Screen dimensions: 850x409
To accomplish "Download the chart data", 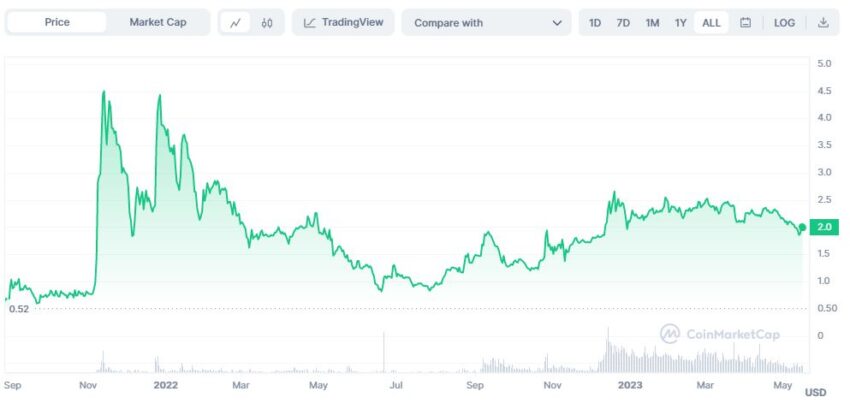I will pyautogui.click(x=823, y=22).
